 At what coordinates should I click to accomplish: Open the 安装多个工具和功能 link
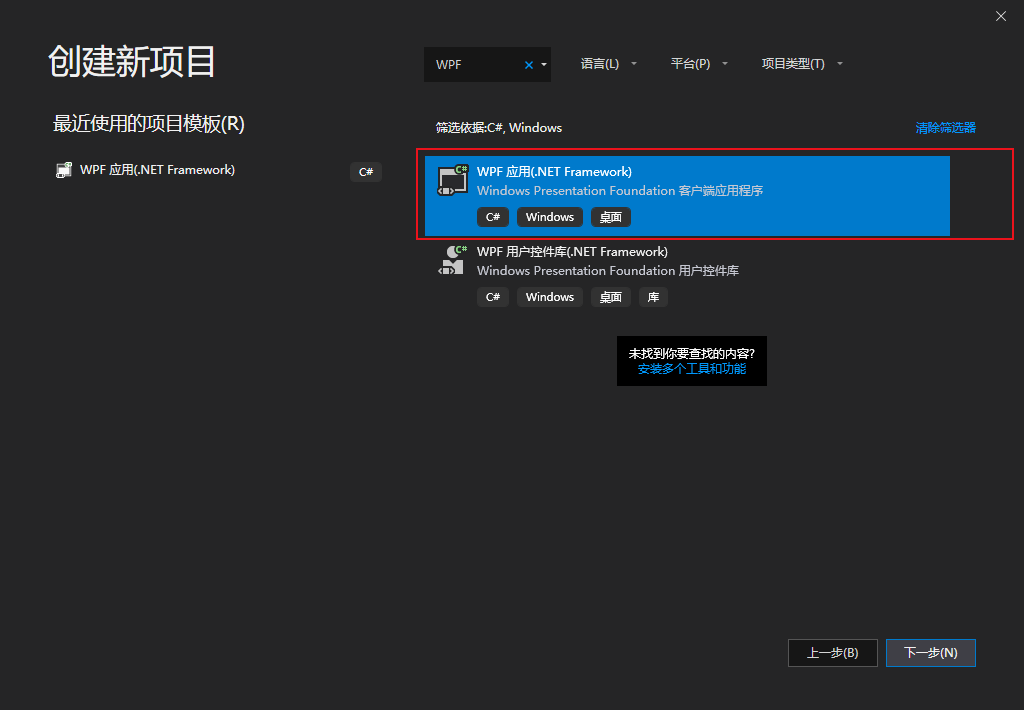point(692,369)
